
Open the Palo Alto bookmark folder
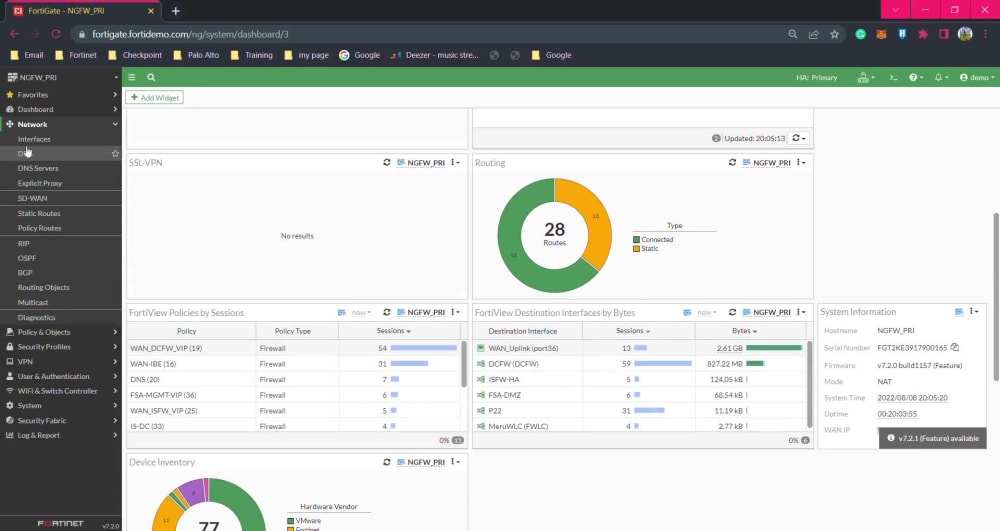[x=196, y=55]
